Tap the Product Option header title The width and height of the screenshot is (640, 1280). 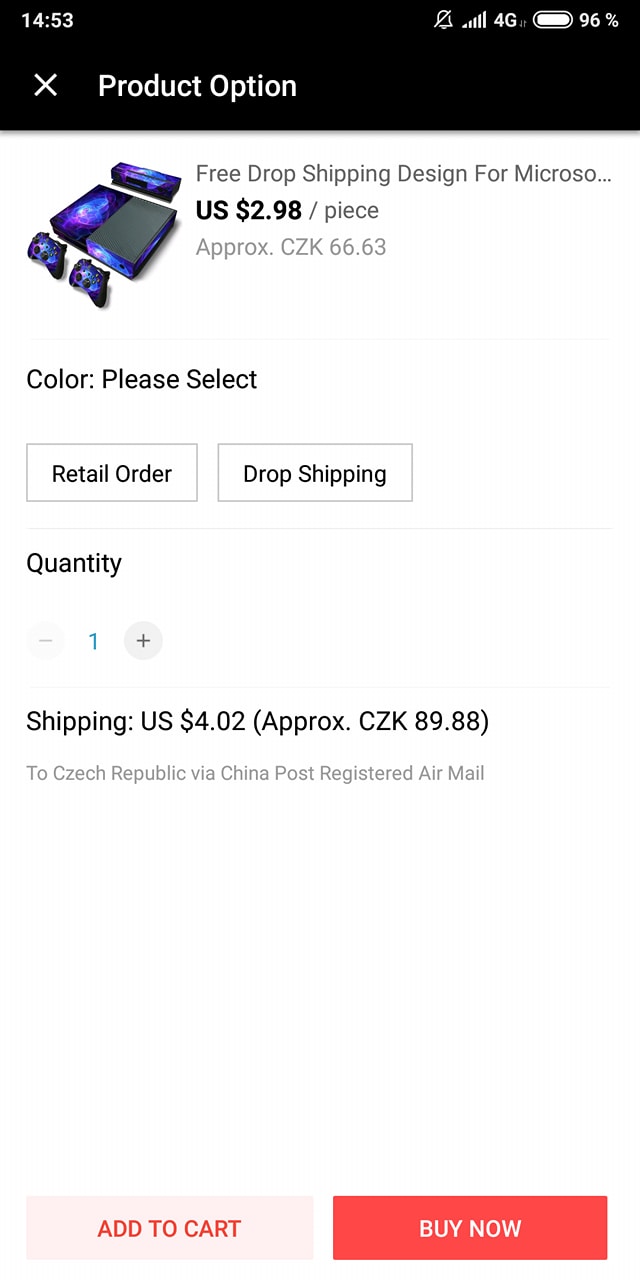pyautogui.click(x=197, y=86)
